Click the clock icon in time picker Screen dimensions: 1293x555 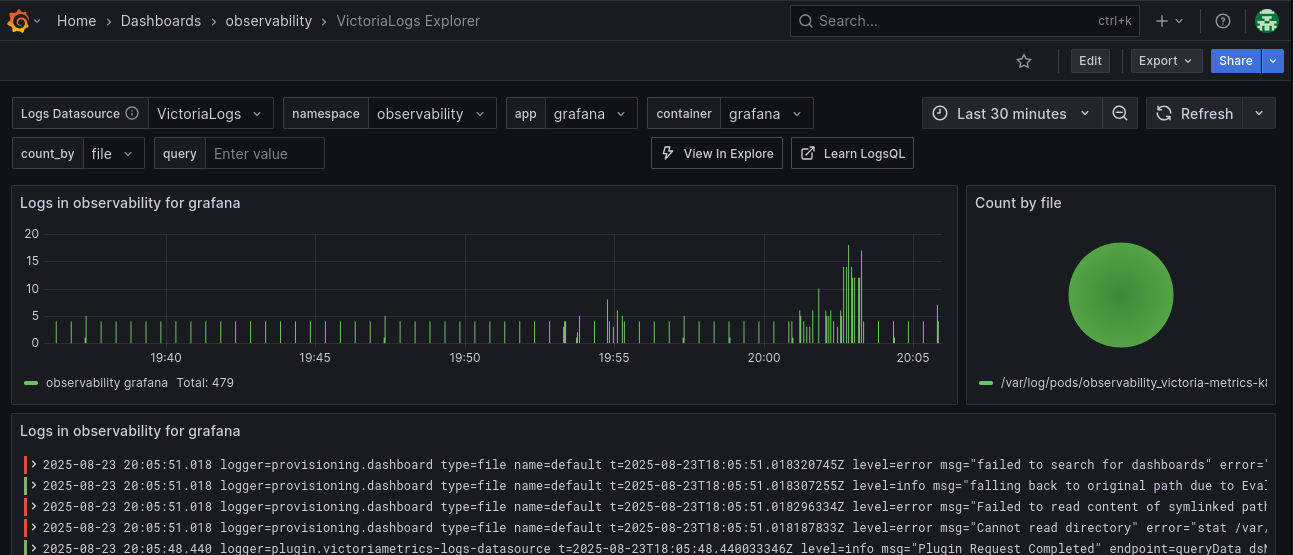tap(940, 114)
